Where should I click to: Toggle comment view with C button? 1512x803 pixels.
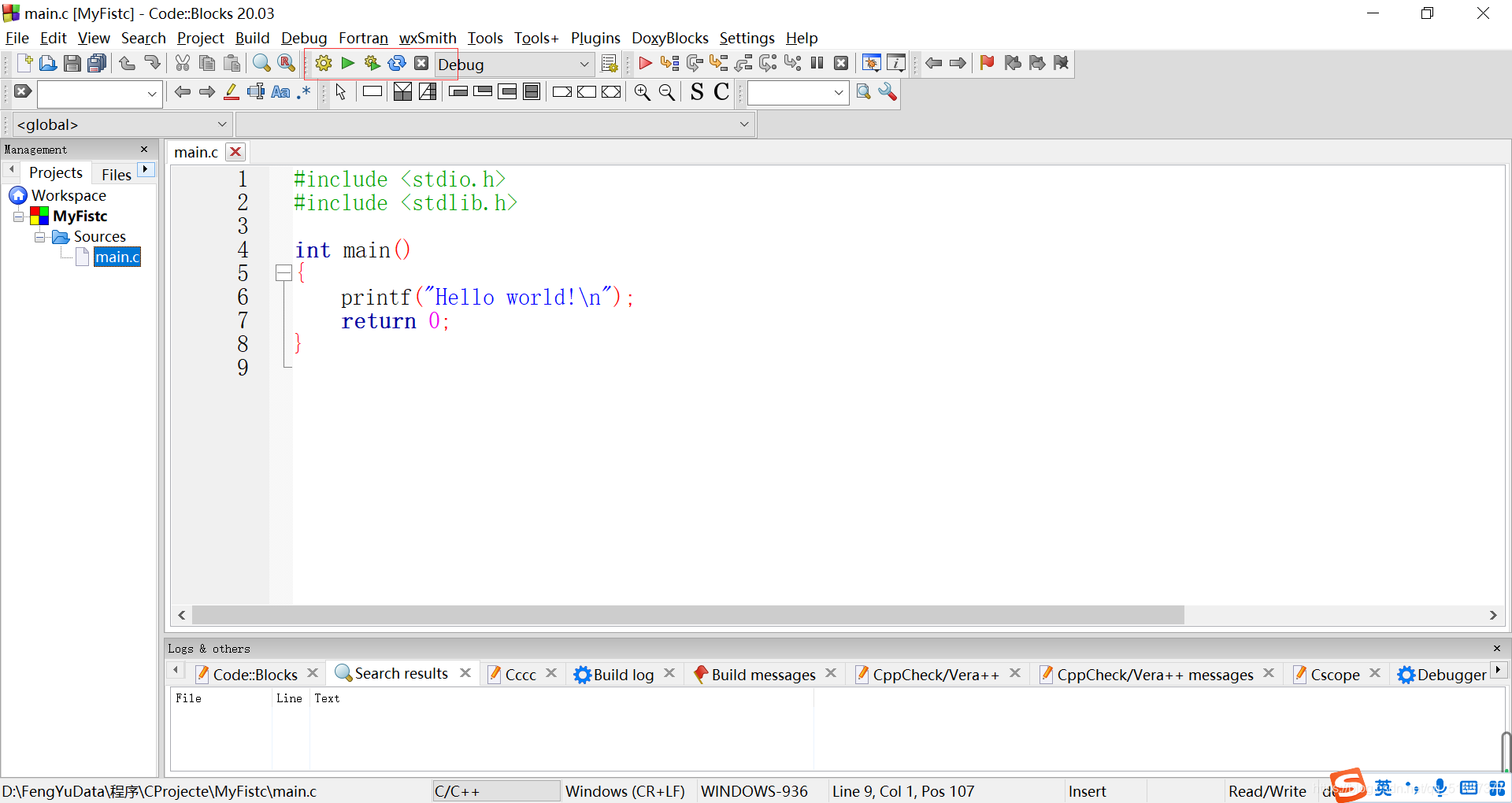coord(721,92)
